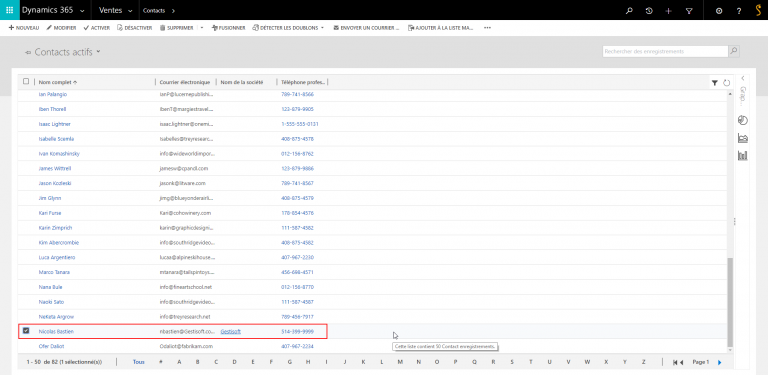The image size is (768, 375).
Task: Click the pin icon beside Contacts actifs
Action: 27,52
